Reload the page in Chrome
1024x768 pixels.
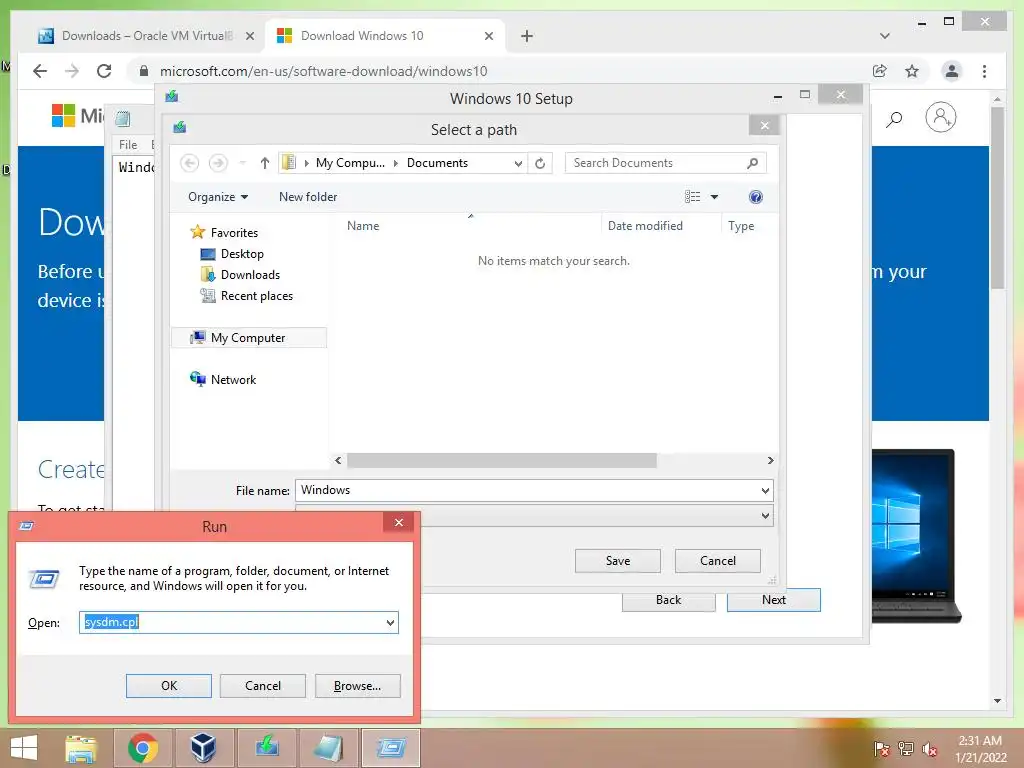(x=104, y=71)
